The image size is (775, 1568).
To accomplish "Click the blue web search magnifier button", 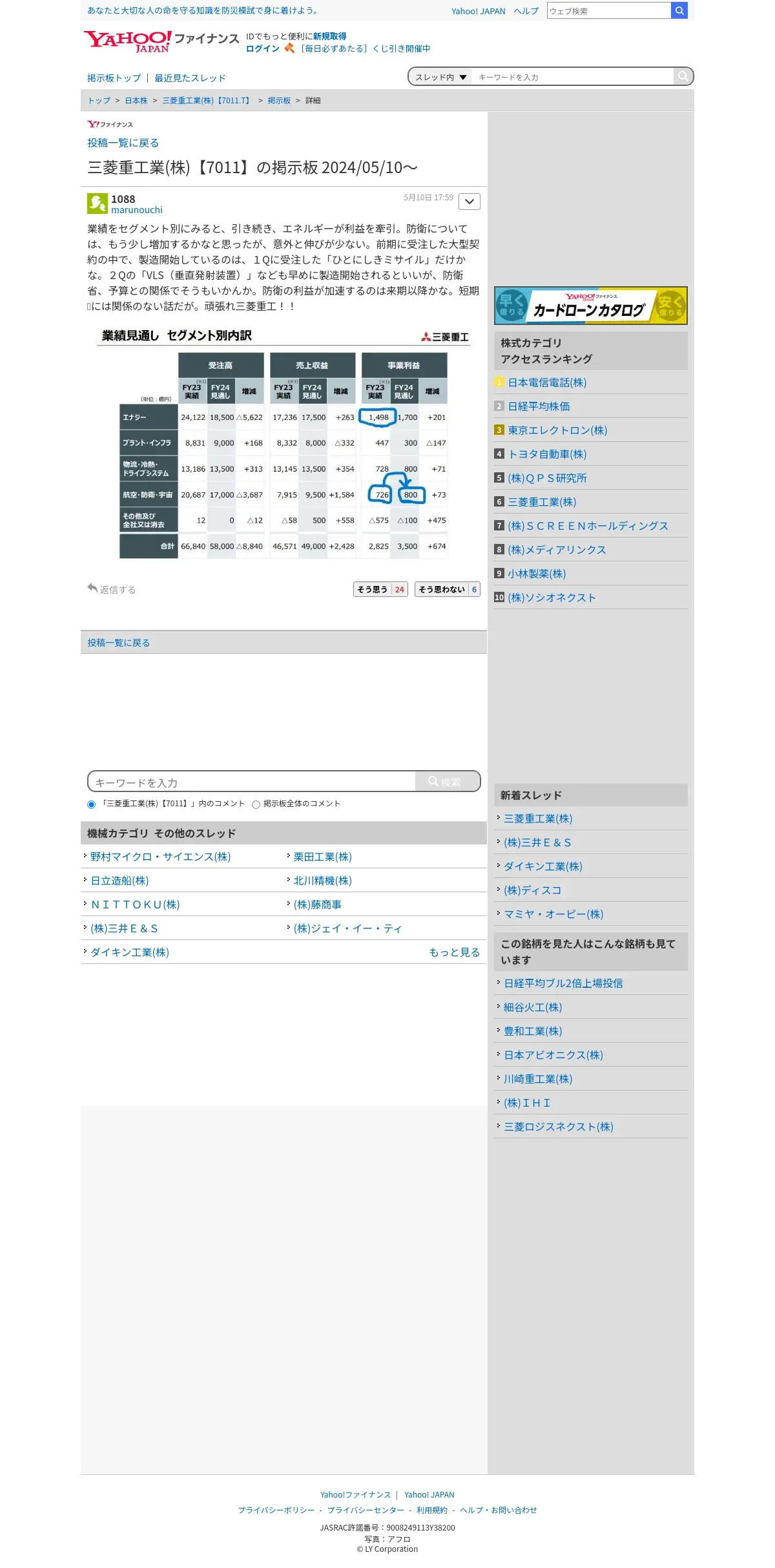I will pos(679,10).
